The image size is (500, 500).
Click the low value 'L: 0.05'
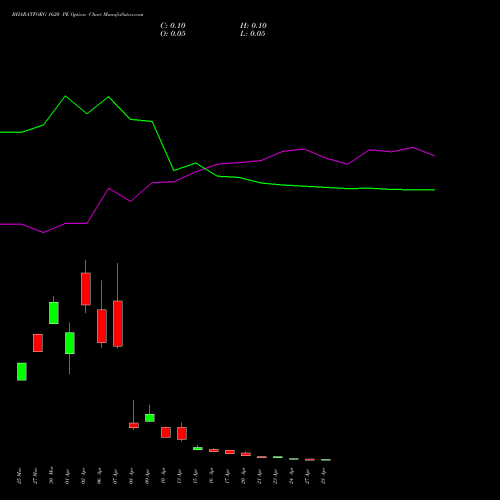click(253, 34)
